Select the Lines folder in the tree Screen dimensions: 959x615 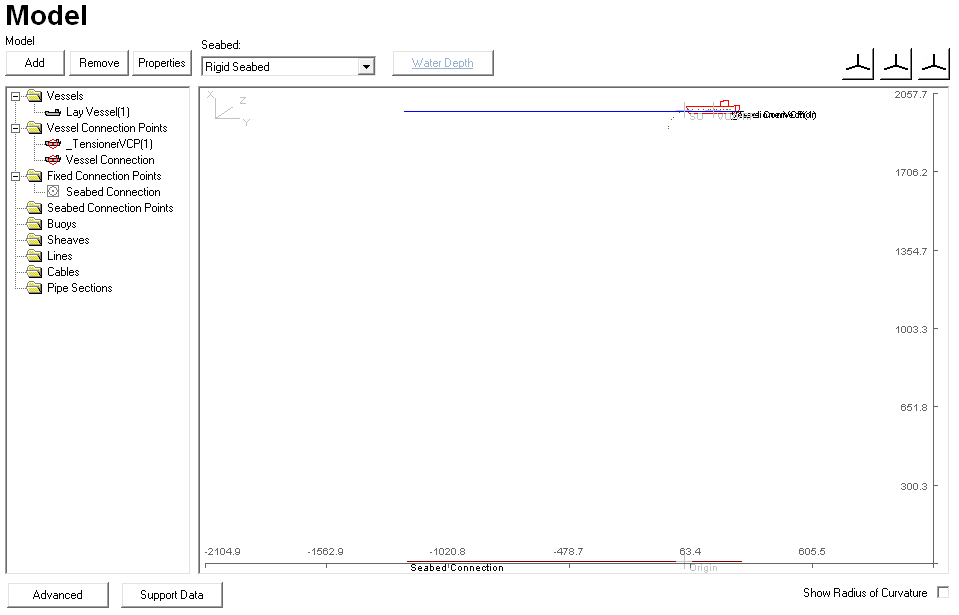point(59,256)
